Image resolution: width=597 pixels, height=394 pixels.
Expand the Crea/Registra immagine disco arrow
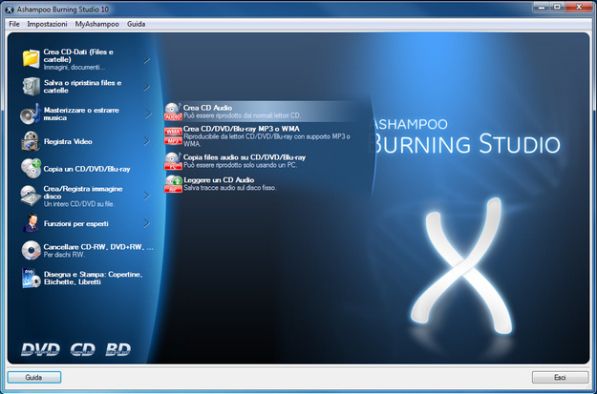tap(147, 196)
